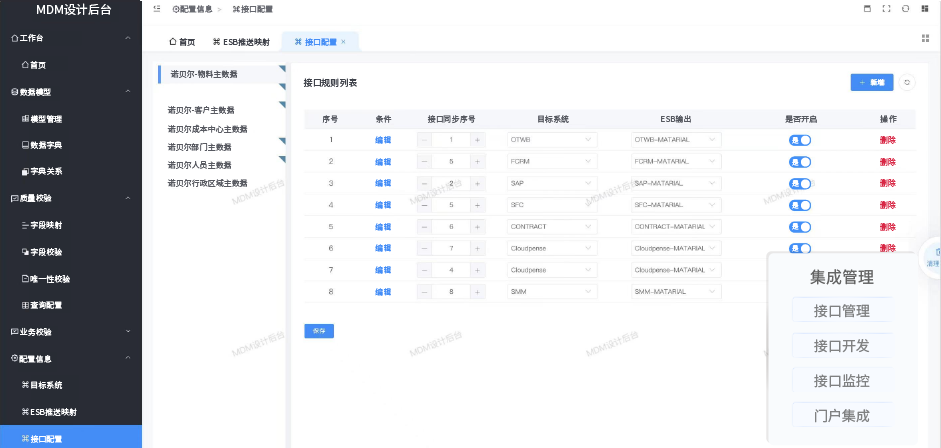Click the minus stepper in row 5 sync order
Image resolution: width=941 pixels, height=448 pixels.
[x=424, y=227]
